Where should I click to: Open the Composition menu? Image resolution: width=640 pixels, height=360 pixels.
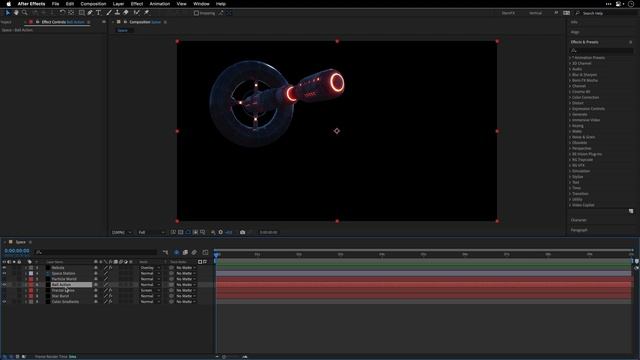tap(93, 4)
